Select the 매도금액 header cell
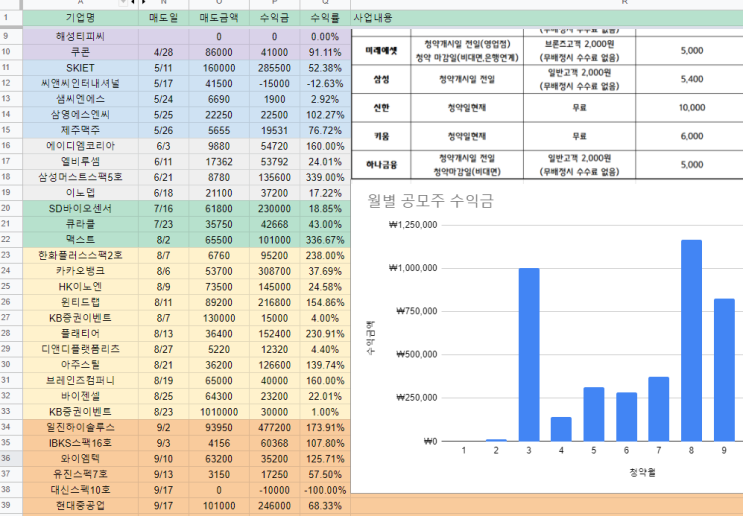The image size is (743, 516). coord(219,18)
